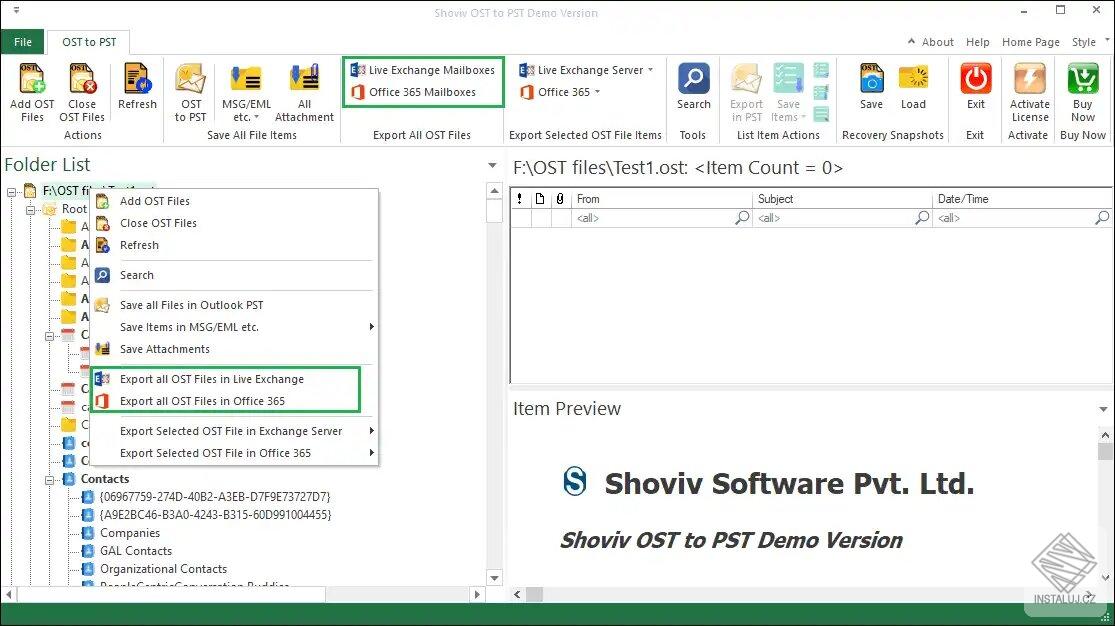Select Organizational Contacts folder

coord(164,568)
